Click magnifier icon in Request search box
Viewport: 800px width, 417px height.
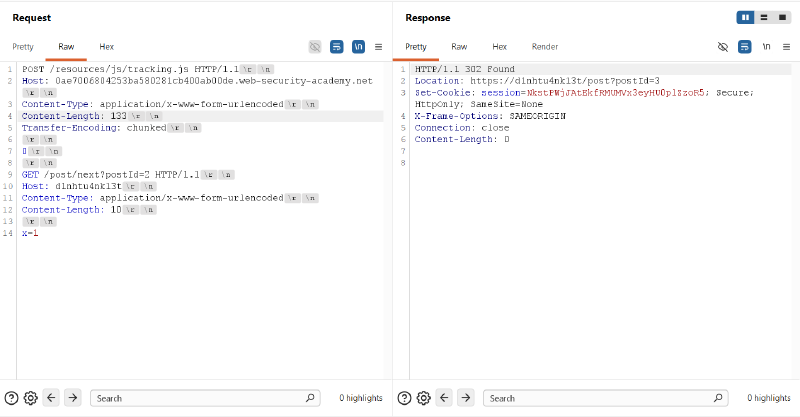pyautogui.click(x=310, y=398)
